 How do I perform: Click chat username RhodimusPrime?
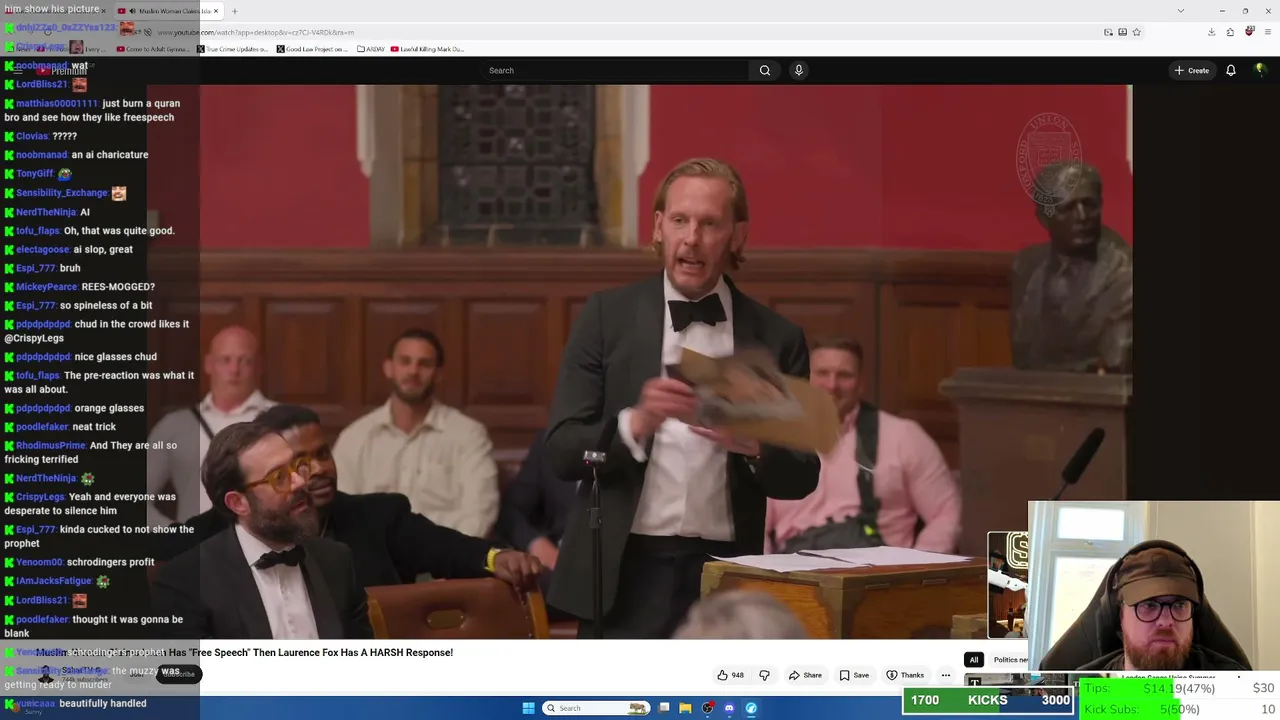50,446
